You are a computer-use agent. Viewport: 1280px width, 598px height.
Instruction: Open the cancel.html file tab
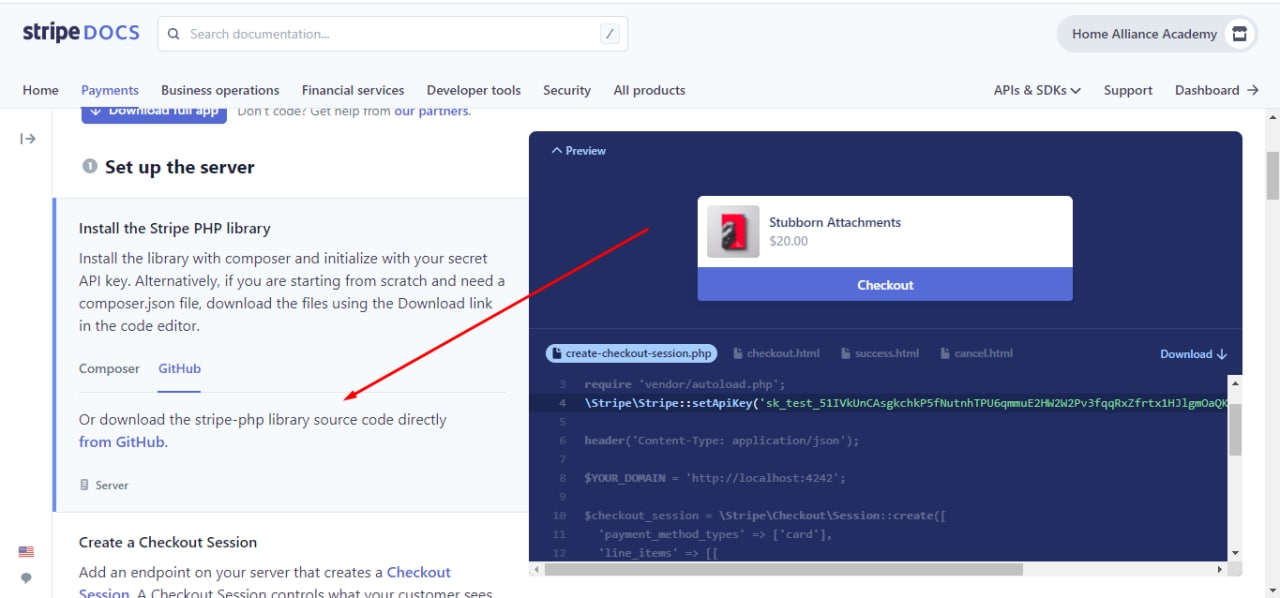pos(976,353)
